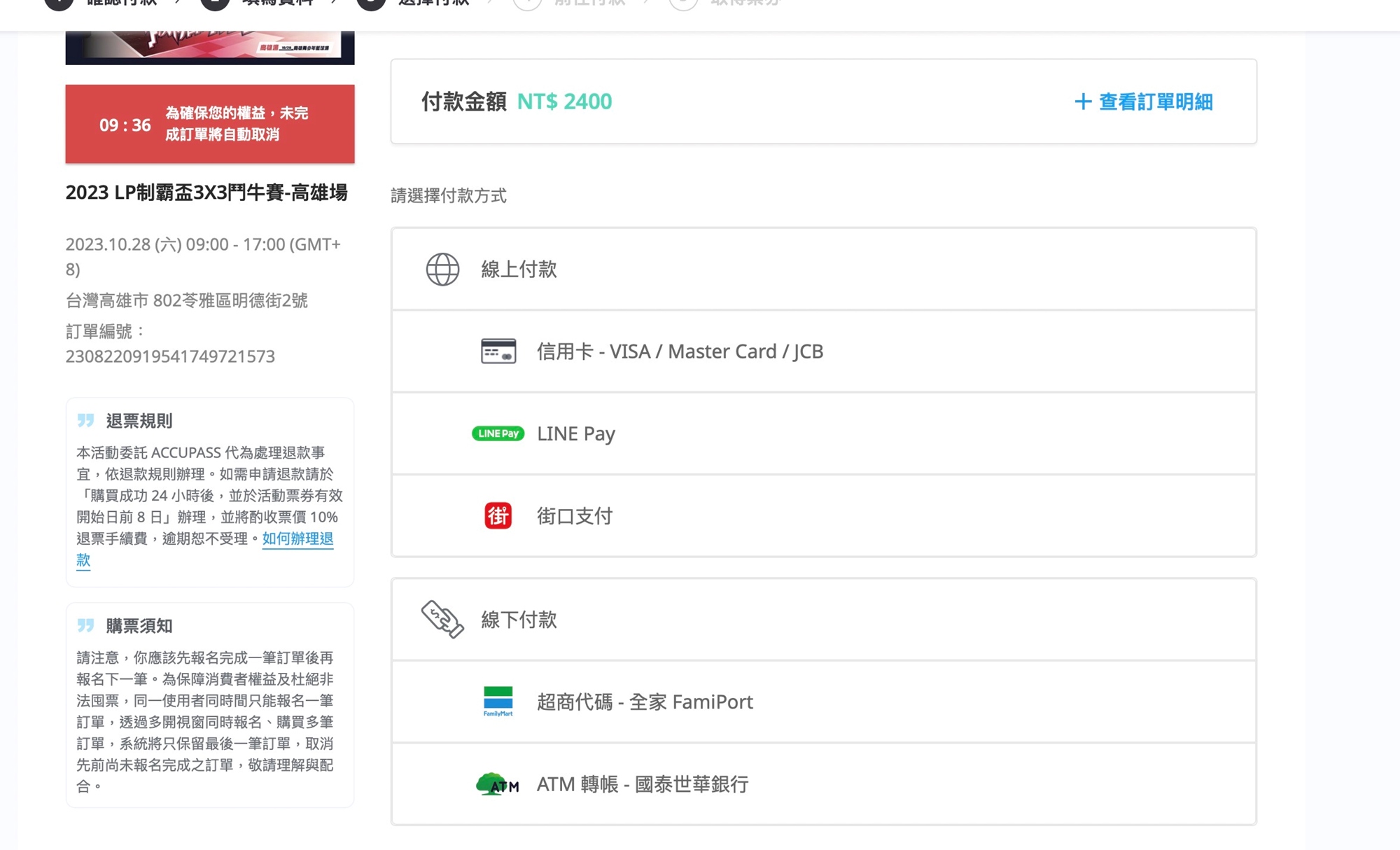Click the globe icon beside 線上付款
1400x850 pixels.
(x=442, y=270)
